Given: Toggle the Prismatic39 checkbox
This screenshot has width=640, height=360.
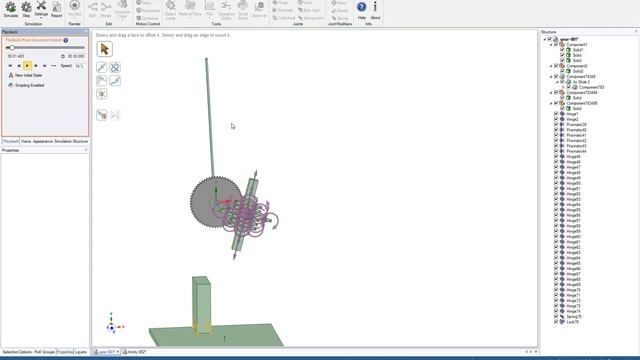Looking at the screenshot, I should (556, 124).
